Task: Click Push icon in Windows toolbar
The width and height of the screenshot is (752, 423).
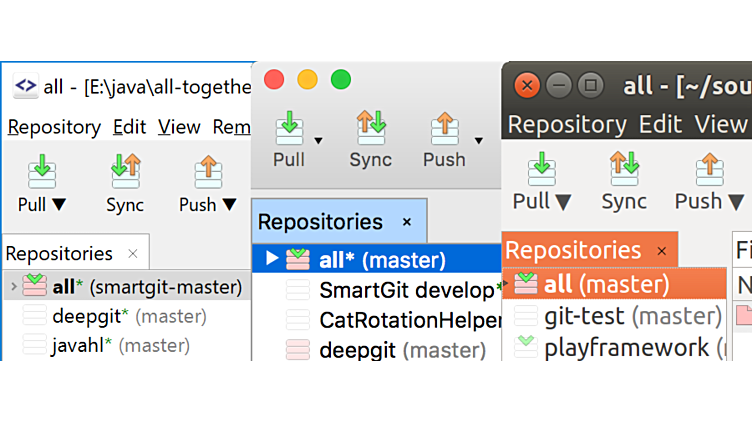Action: point(208,172)
